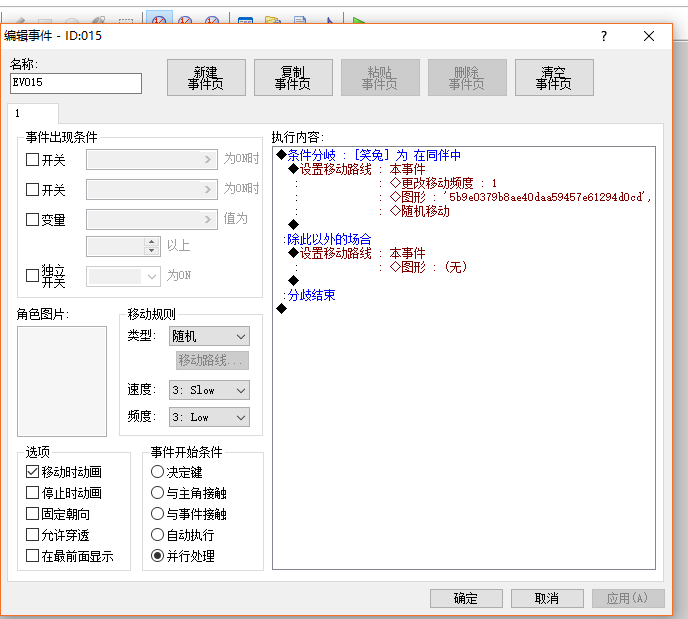Viewport: 688px width, 619px height.
Task: Open the first 开关 selector field
Action: point(152,159)
